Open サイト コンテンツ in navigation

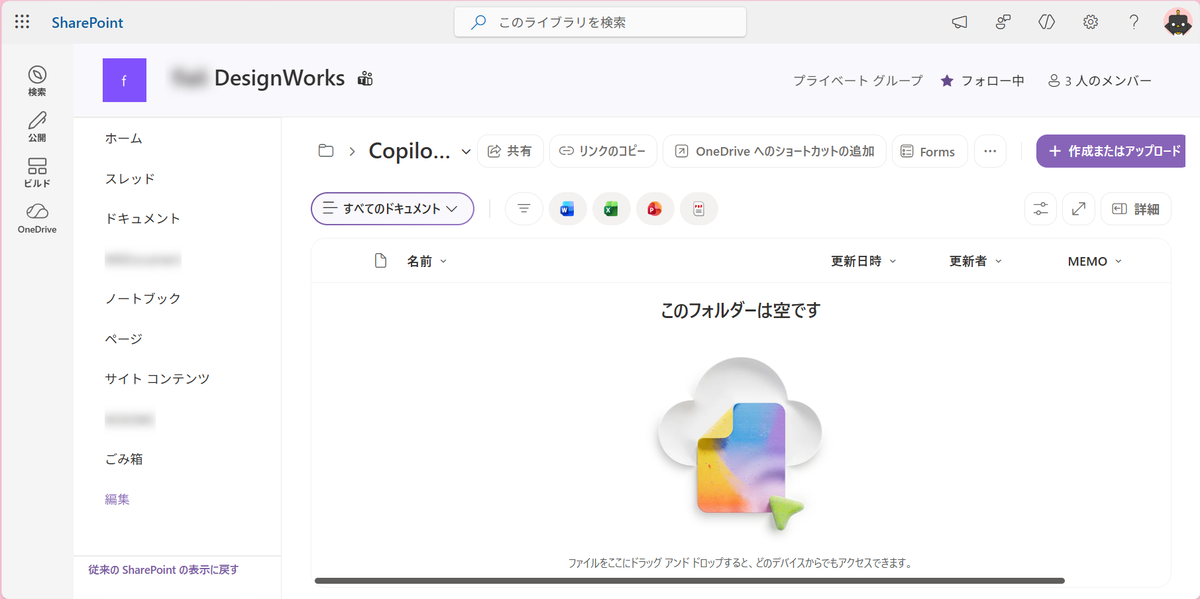click(157, 378)
